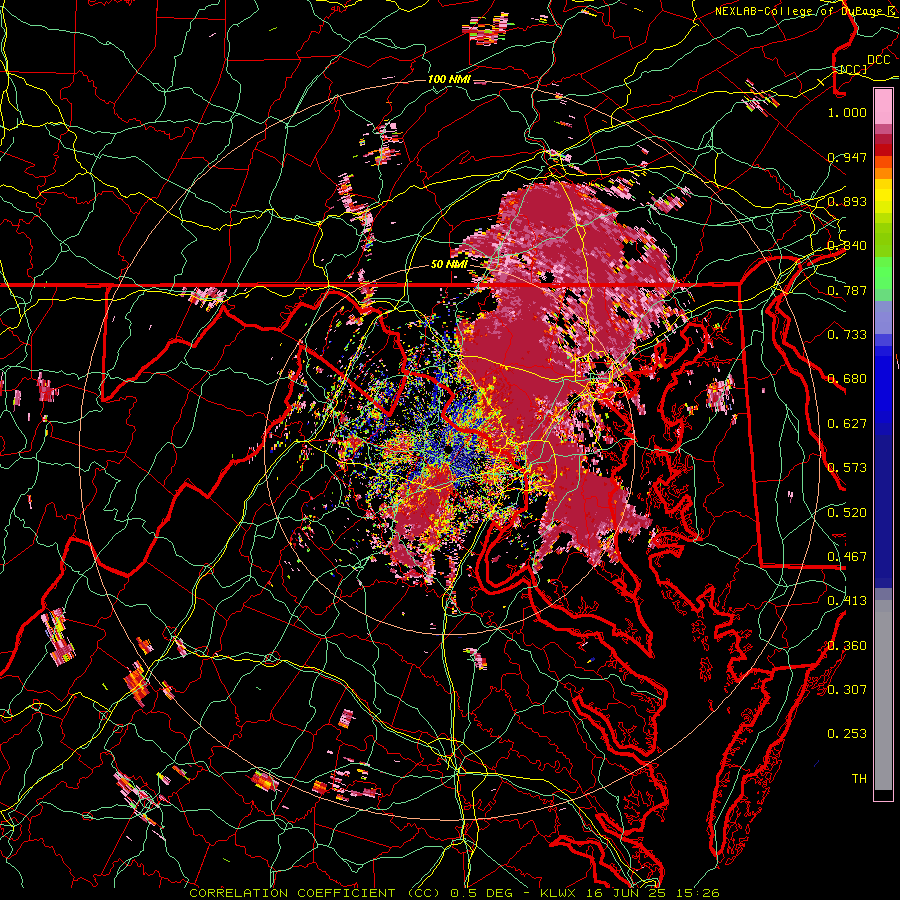Select the 0.360 scale value
900x900 pixels.
click(847, 646)
